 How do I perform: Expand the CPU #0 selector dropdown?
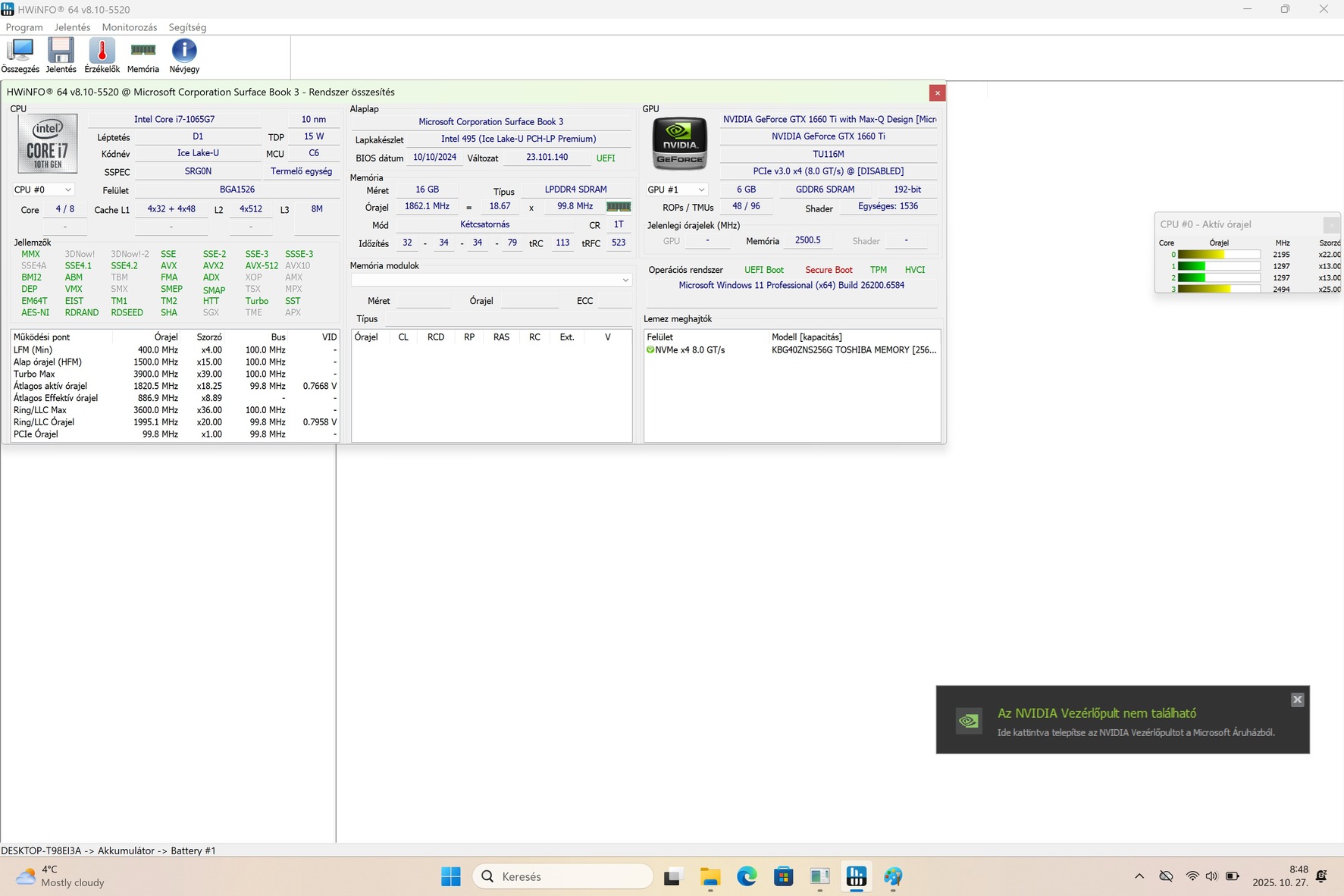coord(43,190)
